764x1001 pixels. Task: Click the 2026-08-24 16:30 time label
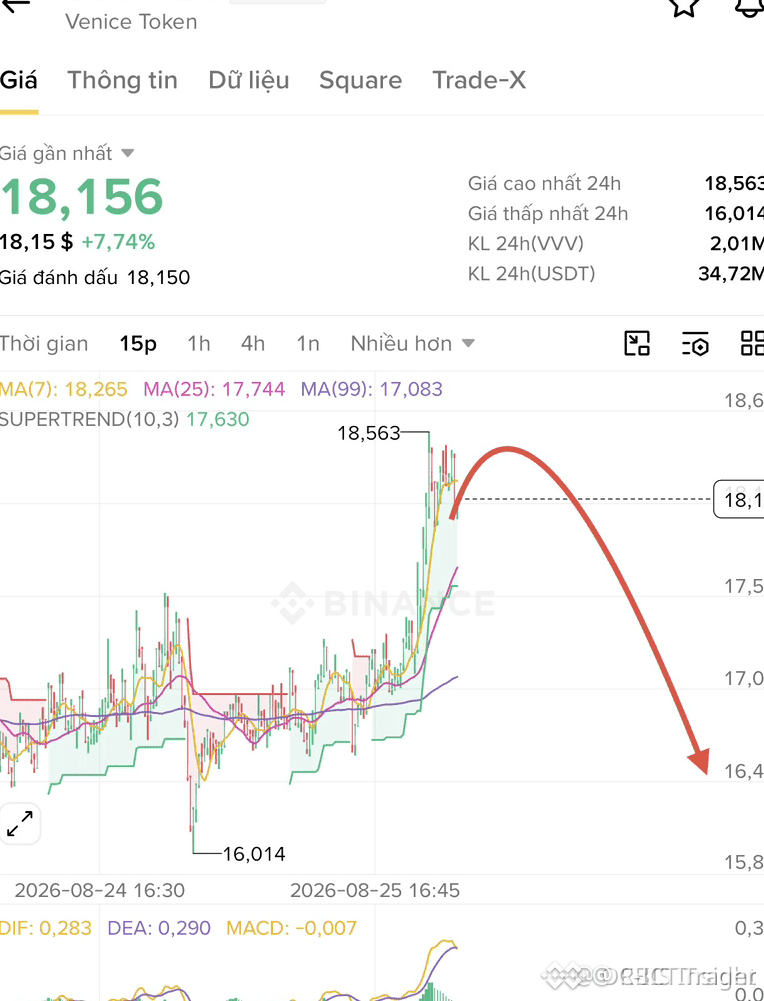(100, 890)
